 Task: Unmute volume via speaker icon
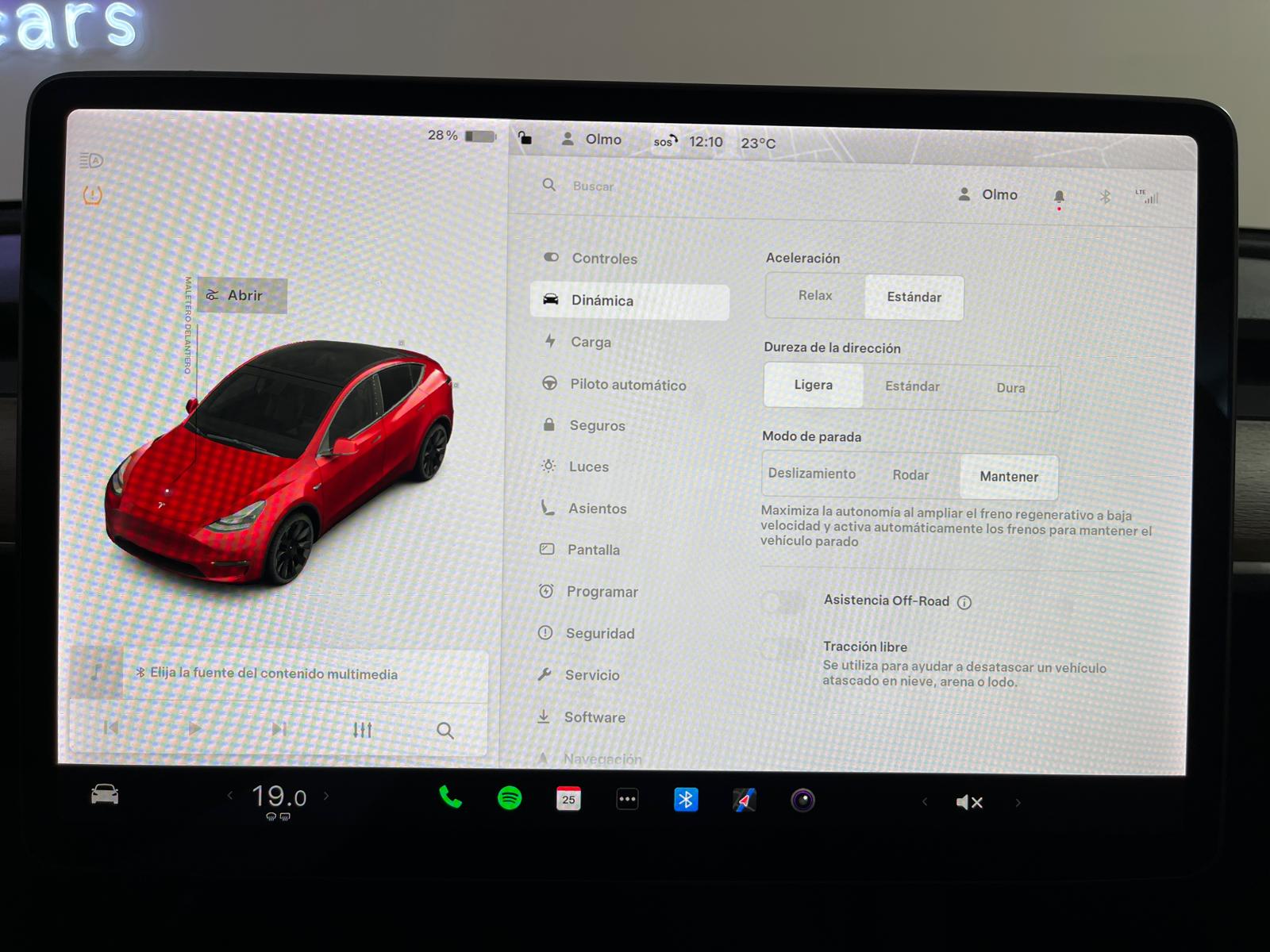[969, 803]
